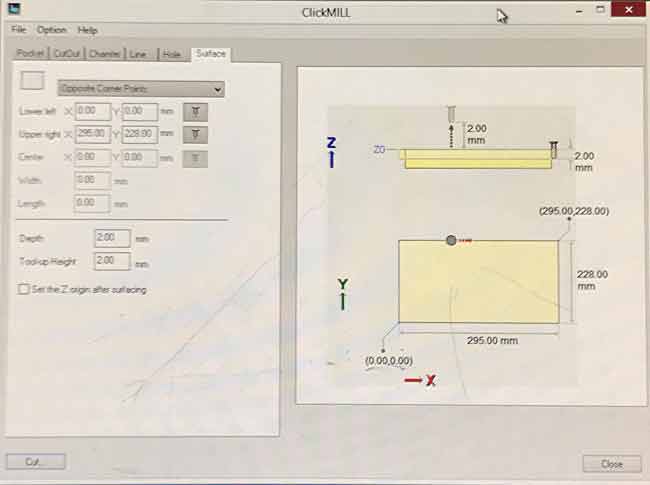Click the end mill icon above the Z0 surface
650x485 pixels.
451,114
